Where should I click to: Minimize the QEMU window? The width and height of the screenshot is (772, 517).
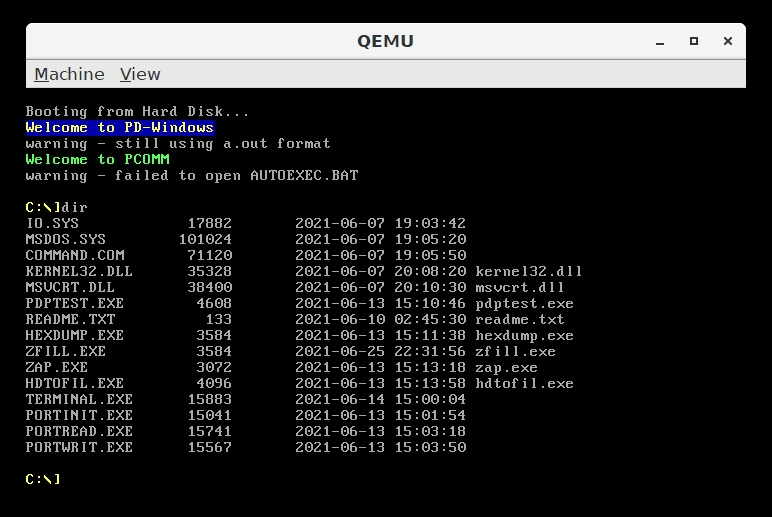(x=660, y=41)
